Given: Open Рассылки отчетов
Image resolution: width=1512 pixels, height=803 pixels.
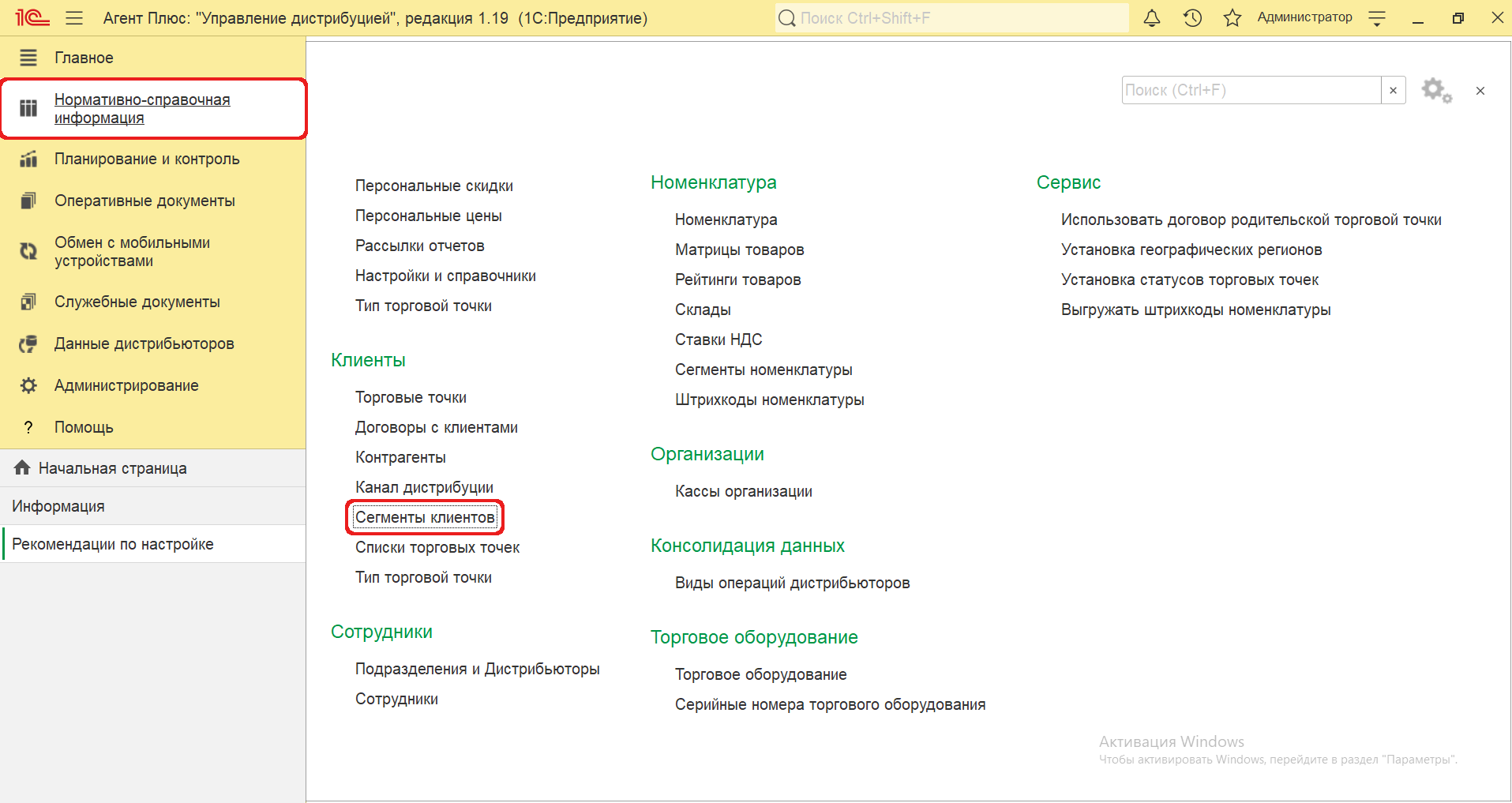Looking at the screenshot, I should [x=420, y=246].
